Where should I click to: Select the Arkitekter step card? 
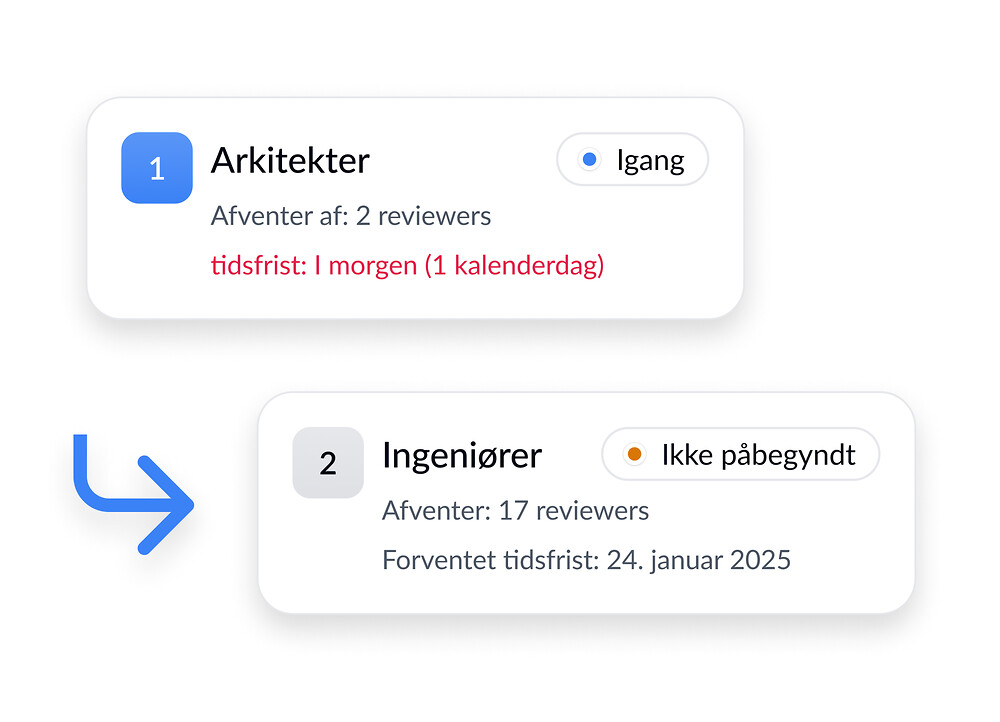(415, 208)
